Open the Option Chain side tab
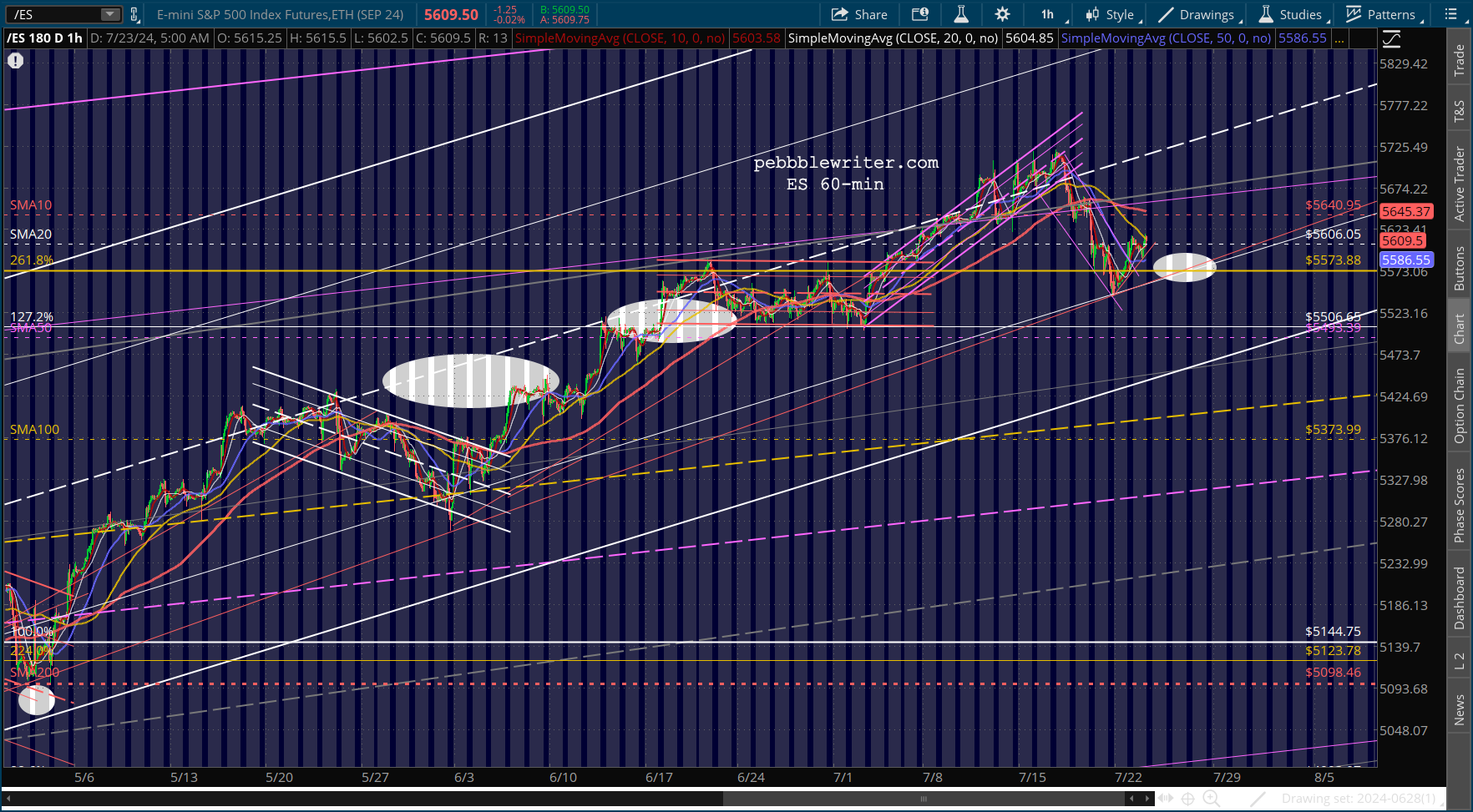The height and width of the screenshot is (812, 1473). point(1460,406)
